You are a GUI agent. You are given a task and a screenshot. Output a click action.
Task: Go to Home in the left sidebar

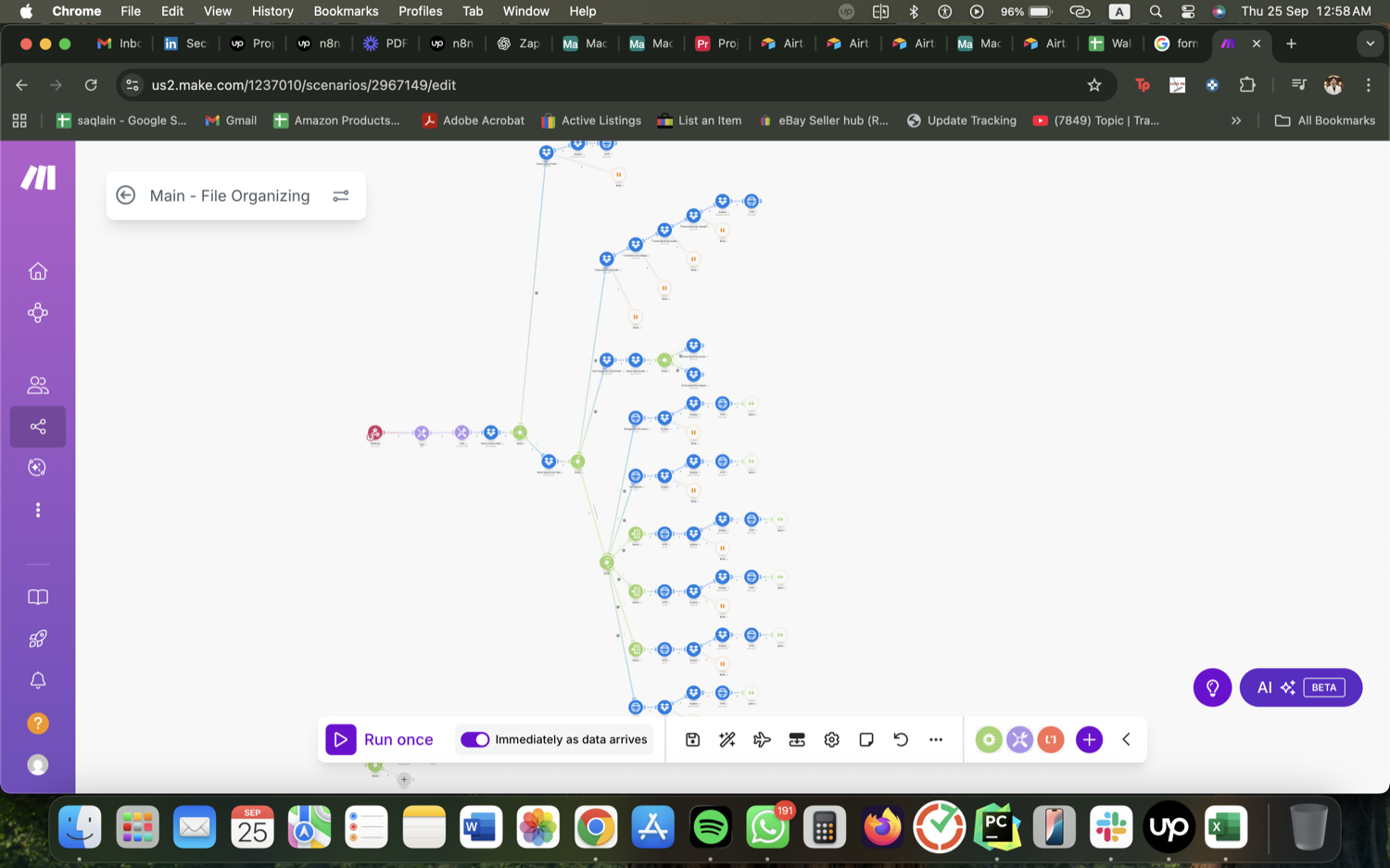pyautogui.click(x=38, y=271)
